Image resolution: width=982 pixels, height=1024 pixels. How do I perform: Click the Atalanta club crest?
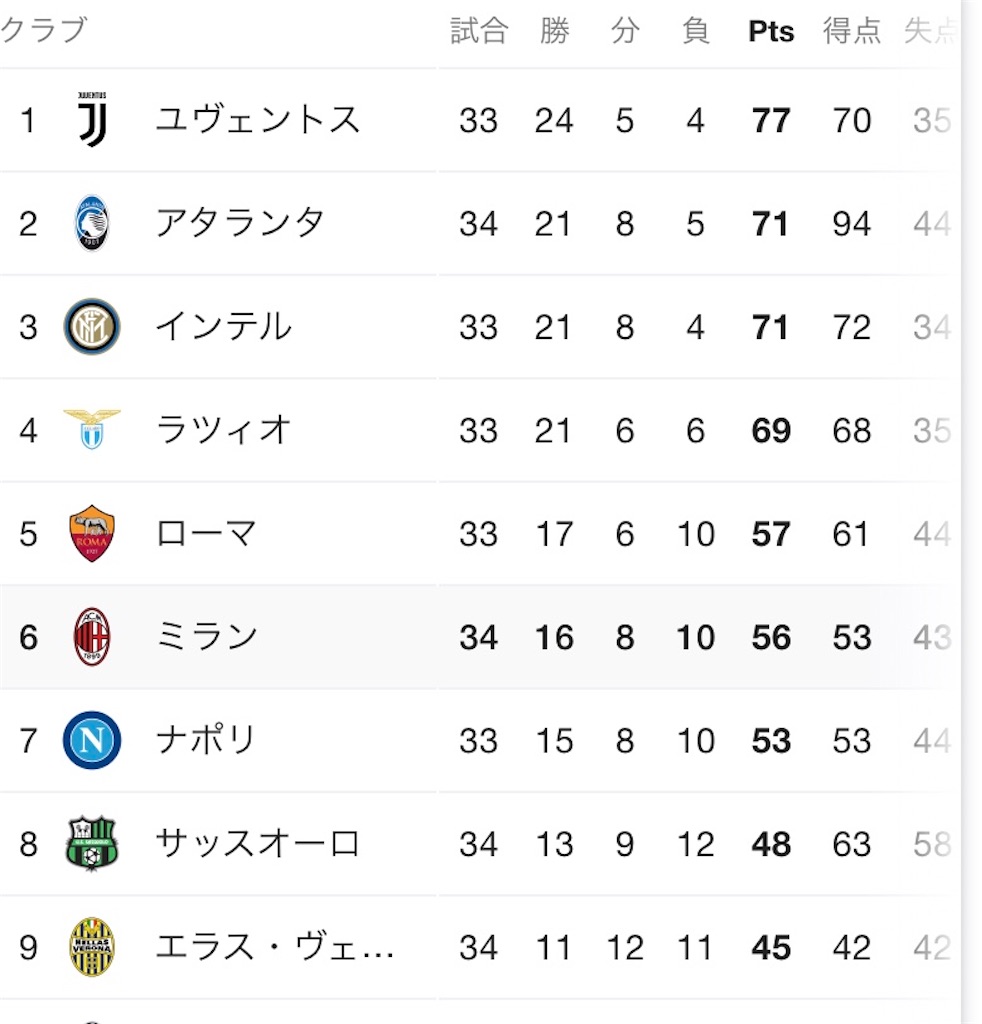(x=92, y=223)
